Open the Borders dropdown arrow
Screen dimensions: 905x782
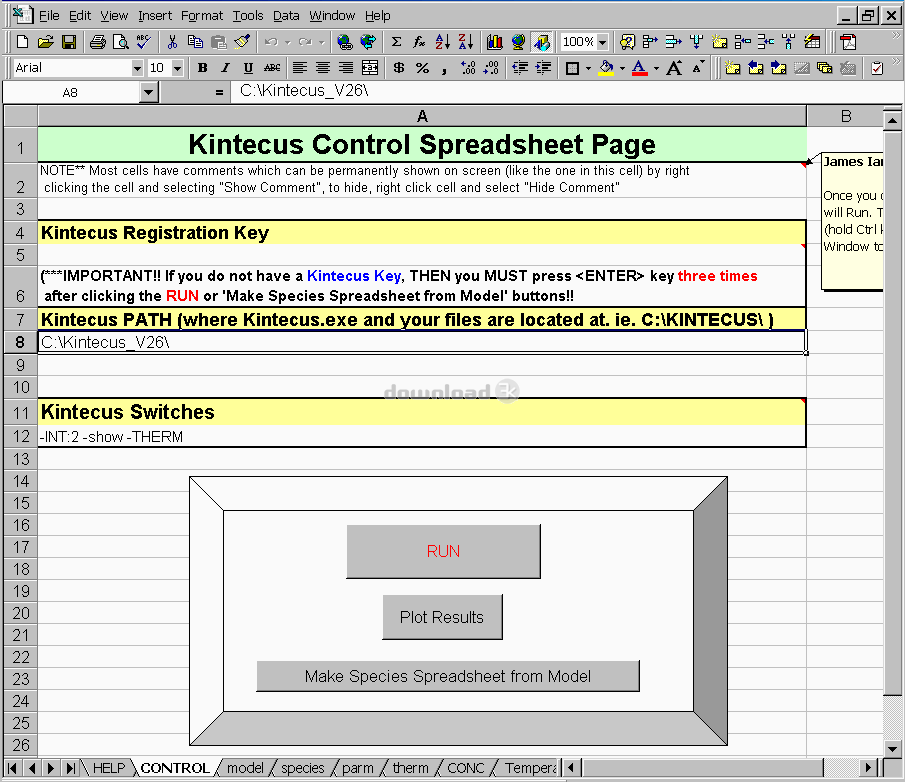[588, 68]
